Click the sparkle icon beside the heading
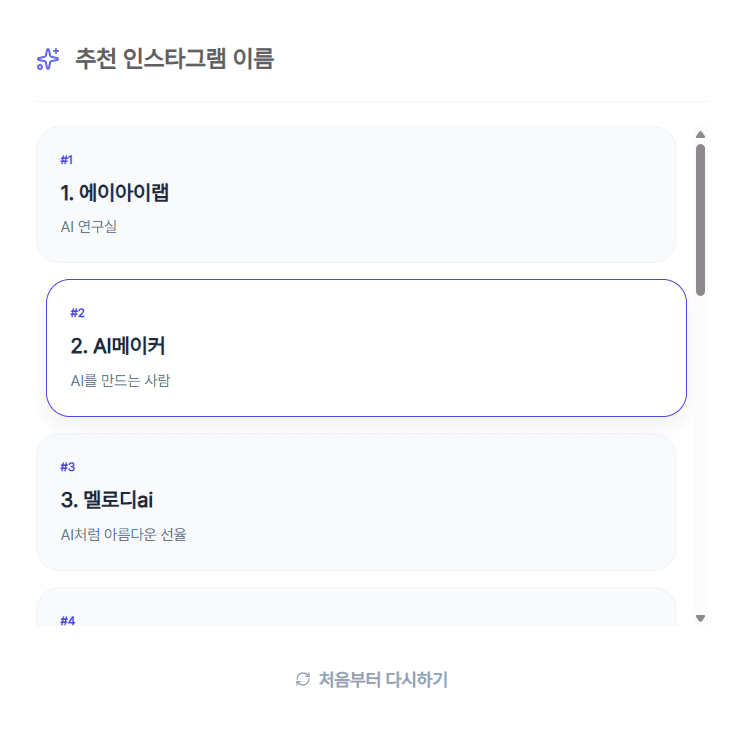This screenshot has height=740, width=740. tap(48, 60)
